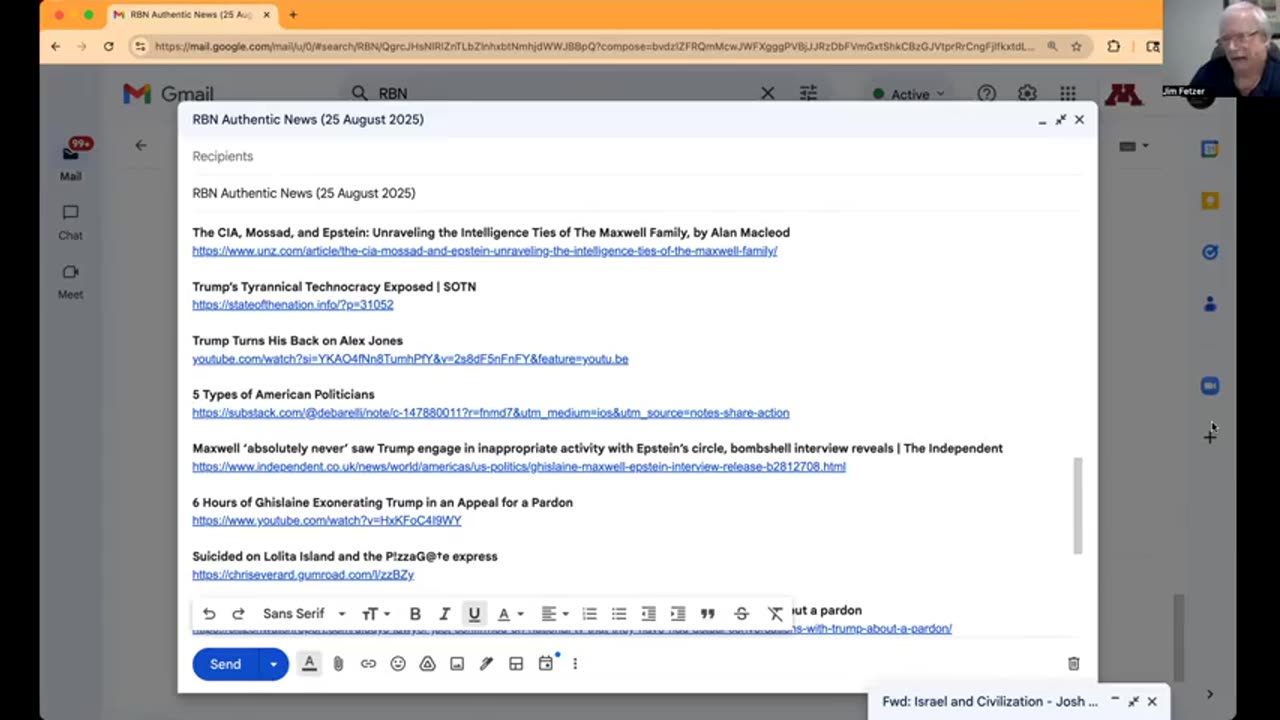The image size is (1280, 720).
Task: Open Mail in Gmail sidebar
Action: point(70,161)
